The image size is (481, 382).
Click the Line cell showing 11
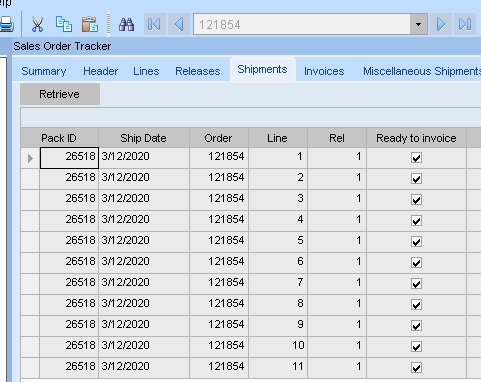[x=278, y=368]
